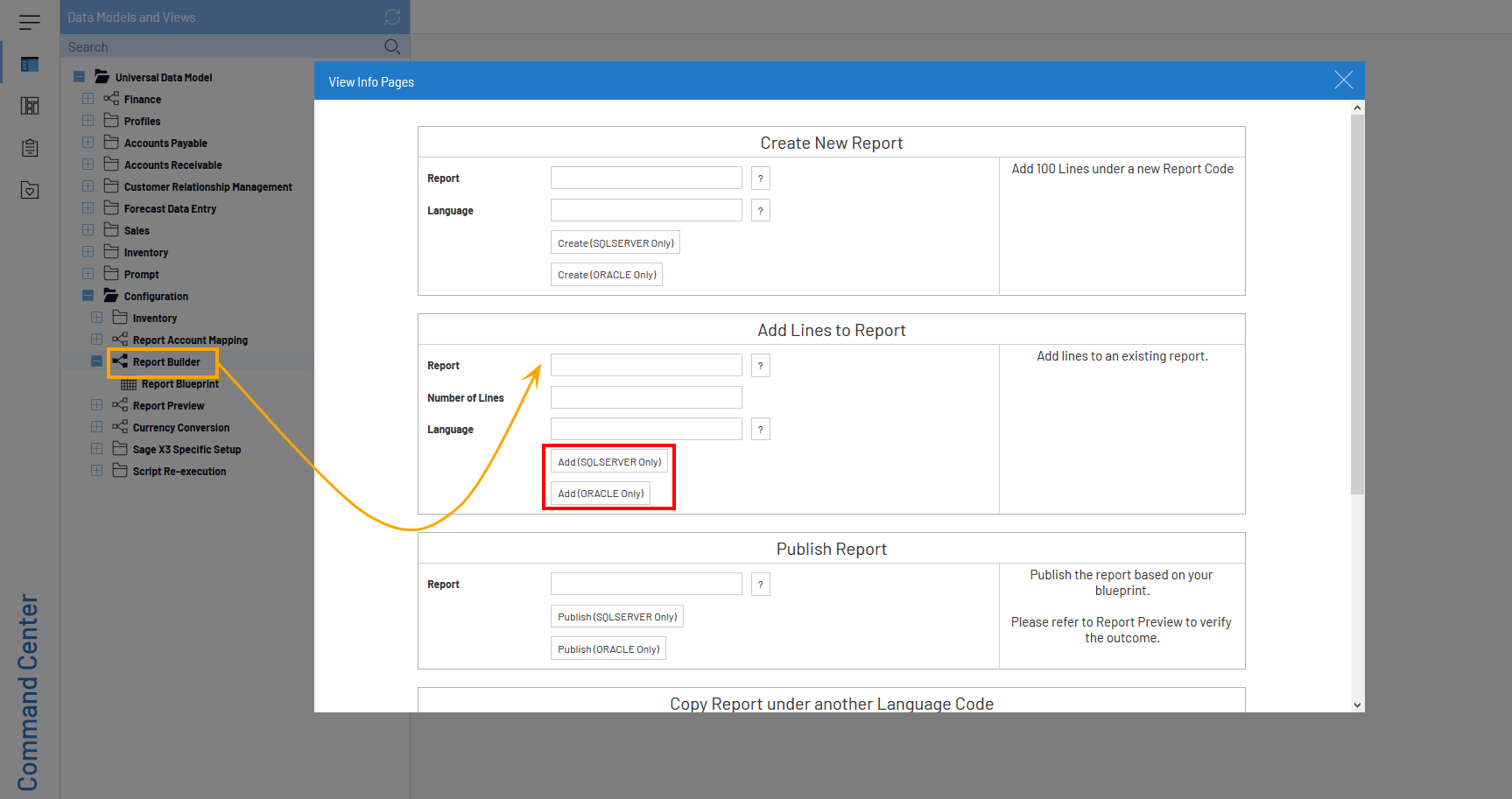Select the Report Preview tree item
Screen dimensions: 1512x799
tap(168, 406)
